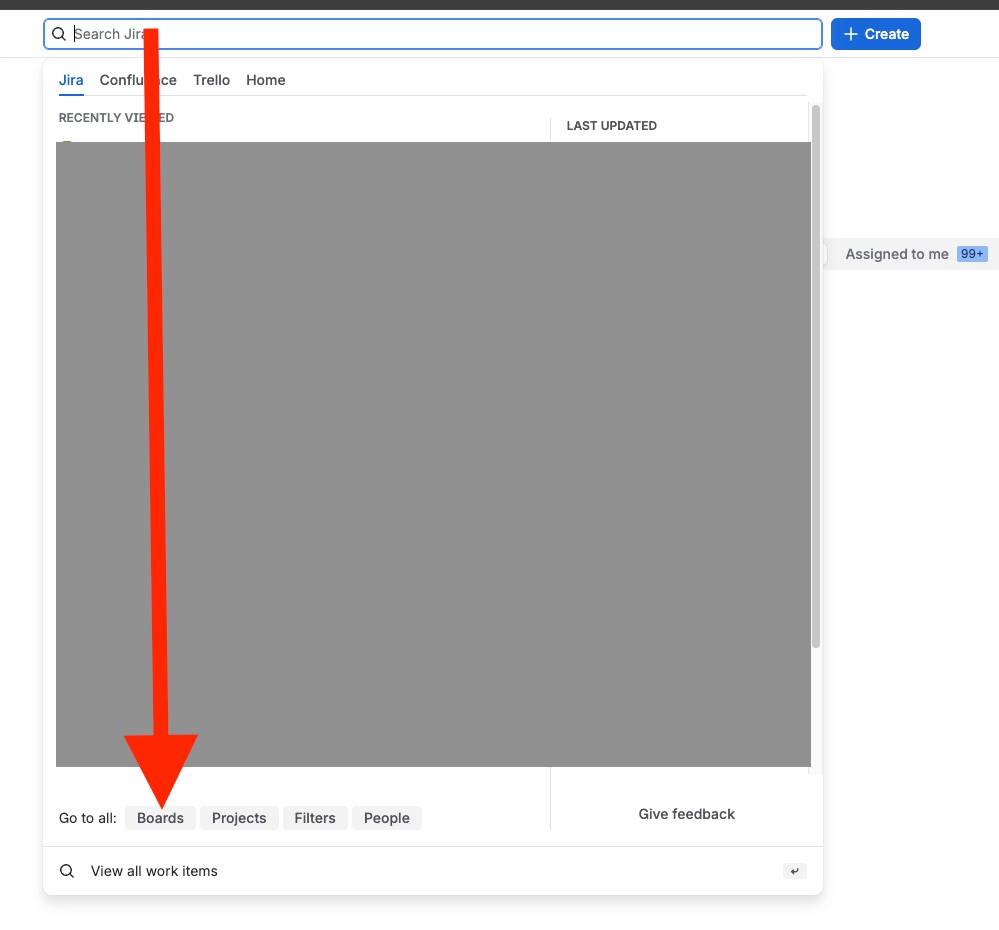Click the enter key icon in the View all work items row

[x=794, y=871]
